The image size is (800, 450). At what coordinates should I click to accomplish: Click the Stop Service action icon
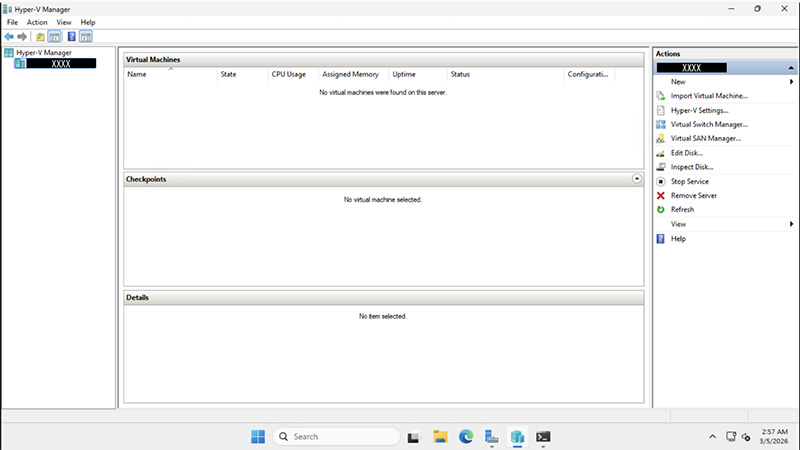tap(660, 182)
